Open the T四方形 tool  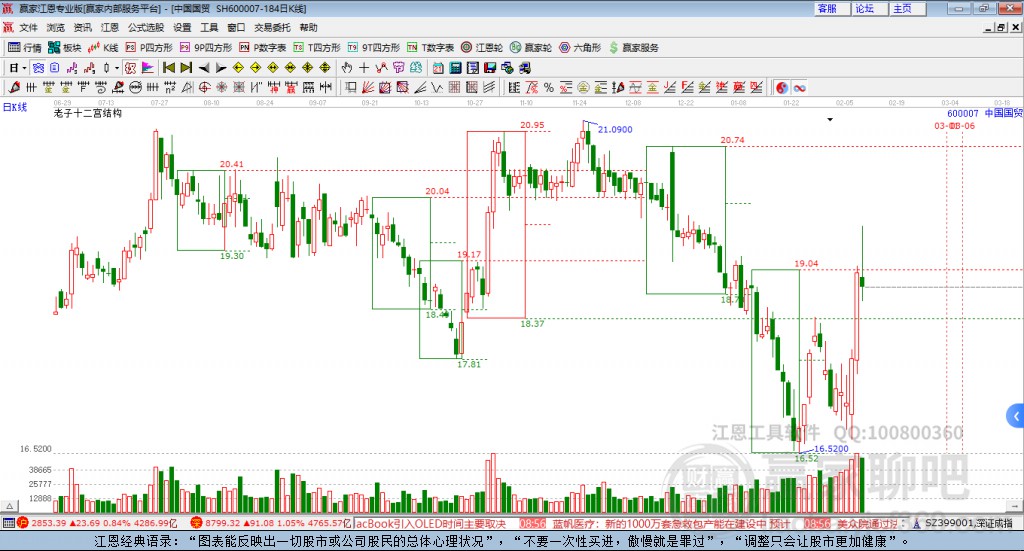tap(317, 48)
